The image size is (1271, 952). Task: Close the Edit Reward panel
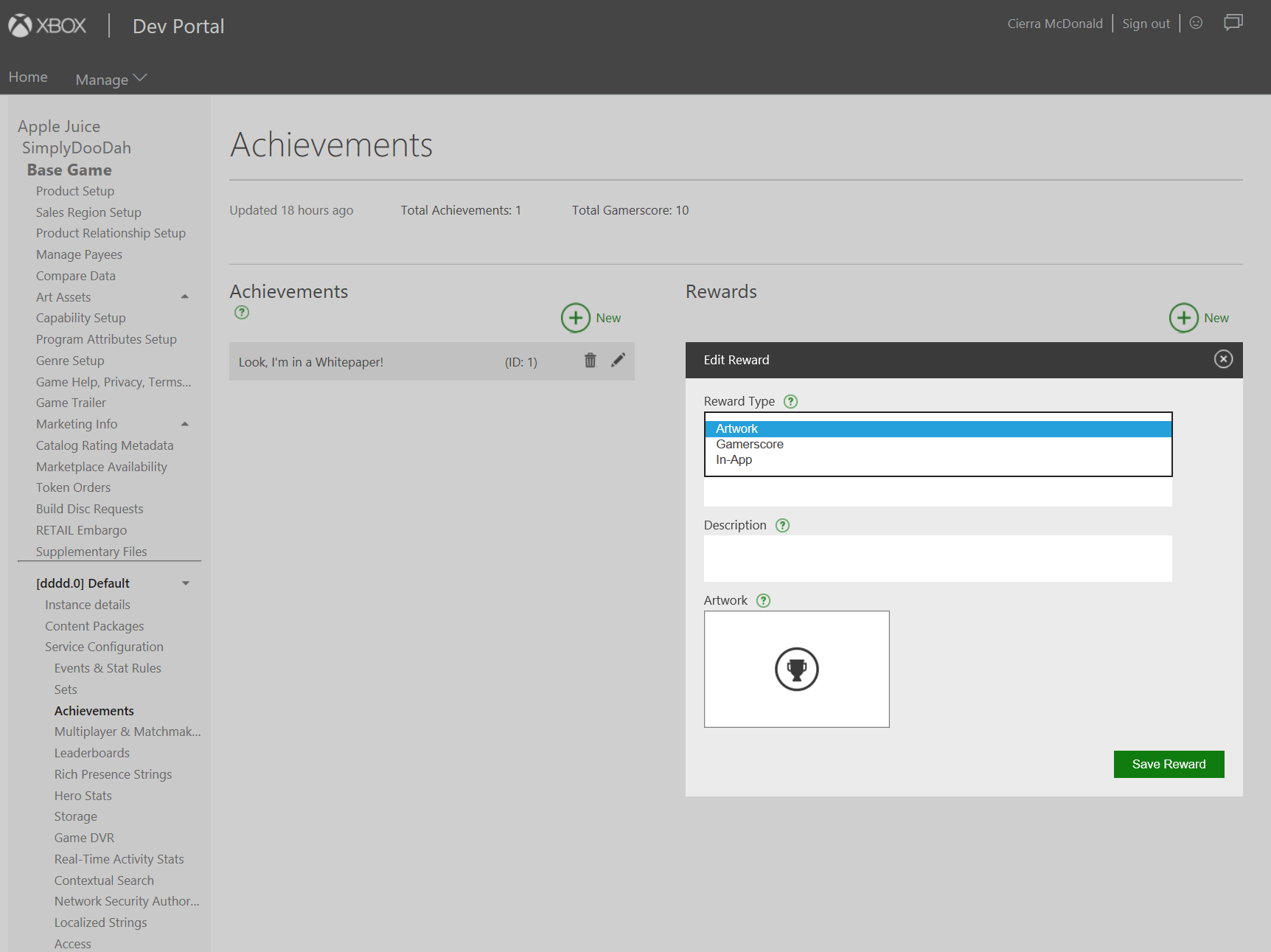[x=1223, y=359]
